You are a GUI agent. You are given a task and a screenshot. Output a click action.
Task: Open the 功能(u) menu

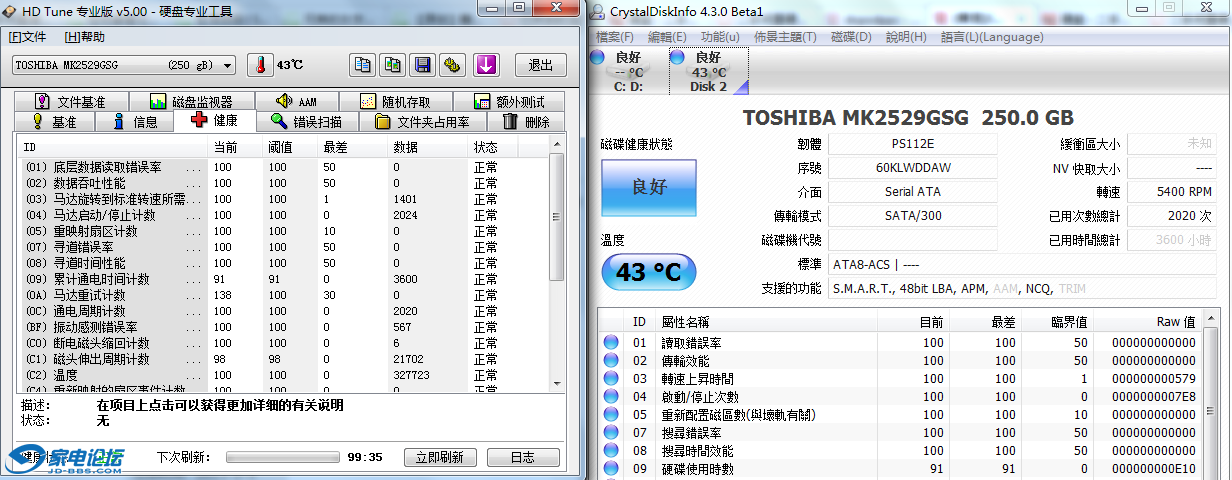click(720, 37)
